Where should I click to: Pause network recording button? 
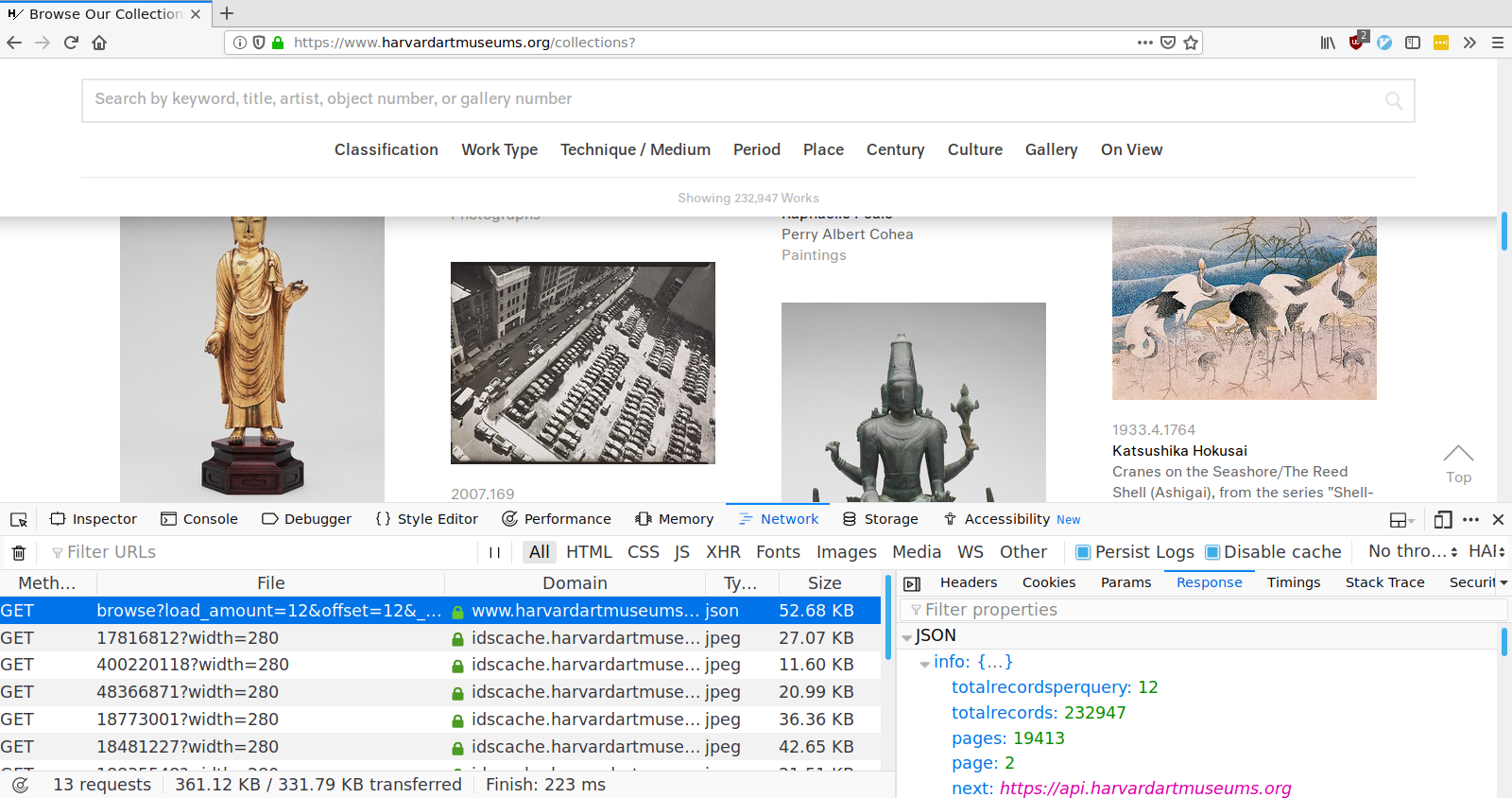(494, 553)
